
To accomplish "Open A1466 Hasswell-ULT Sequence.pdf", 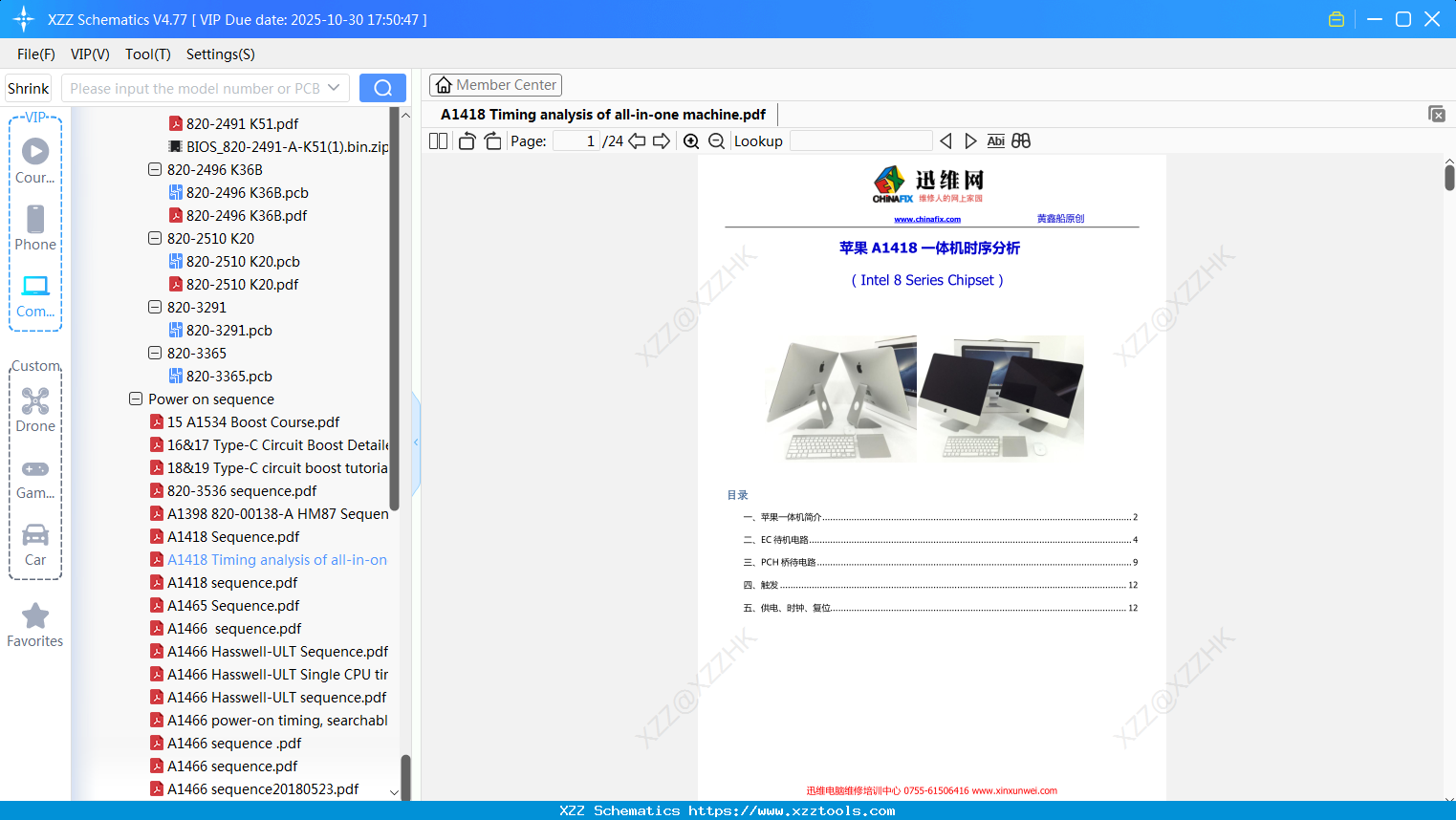I will (x=269, y=652).
